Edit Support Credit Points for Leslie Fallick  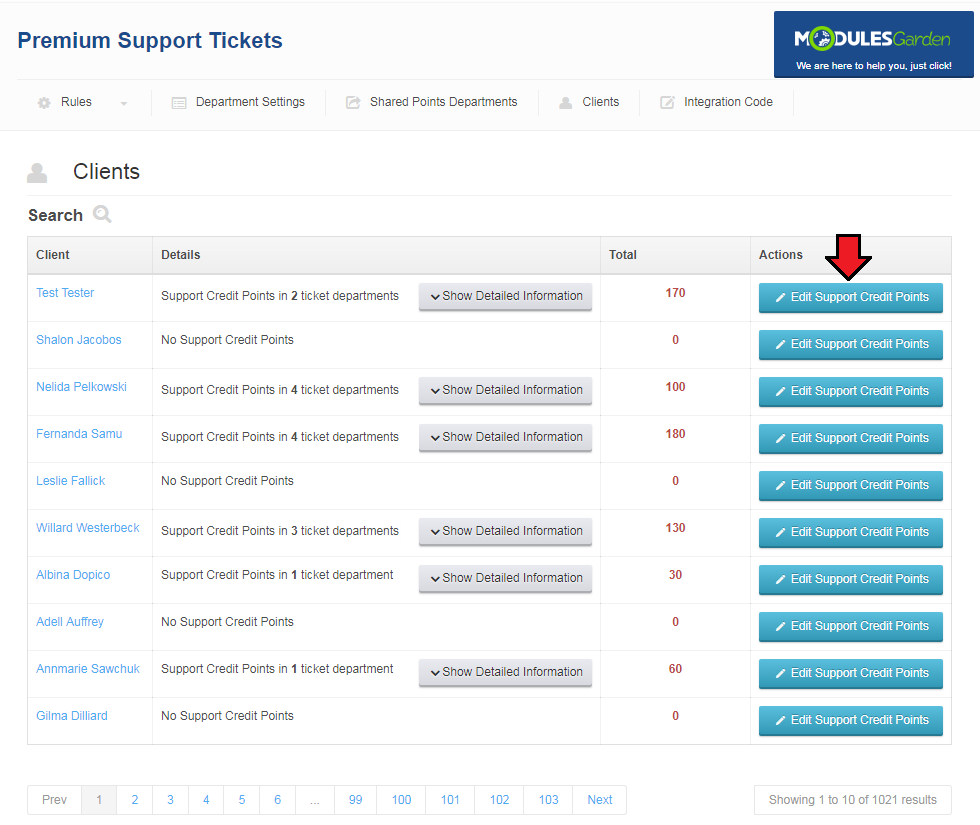click(x=851, y=486)
